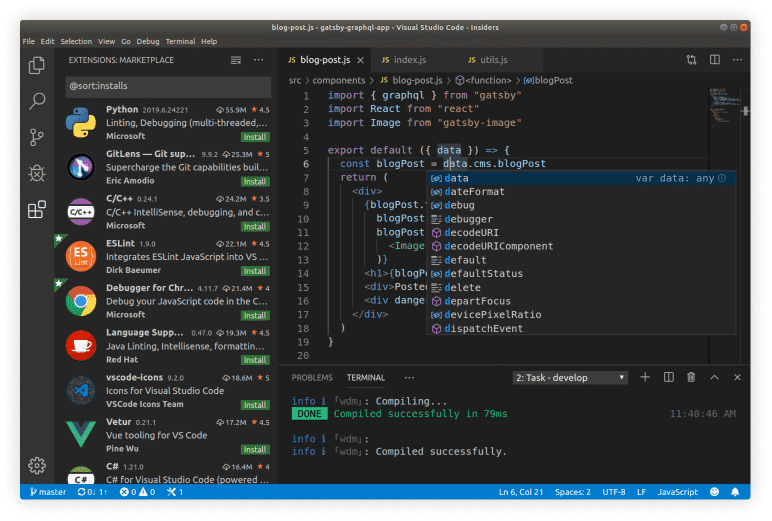This screenshot has height=521, width=772.
Task: Open the Debug view in activity bar
Action: click(x=36, y=173)
